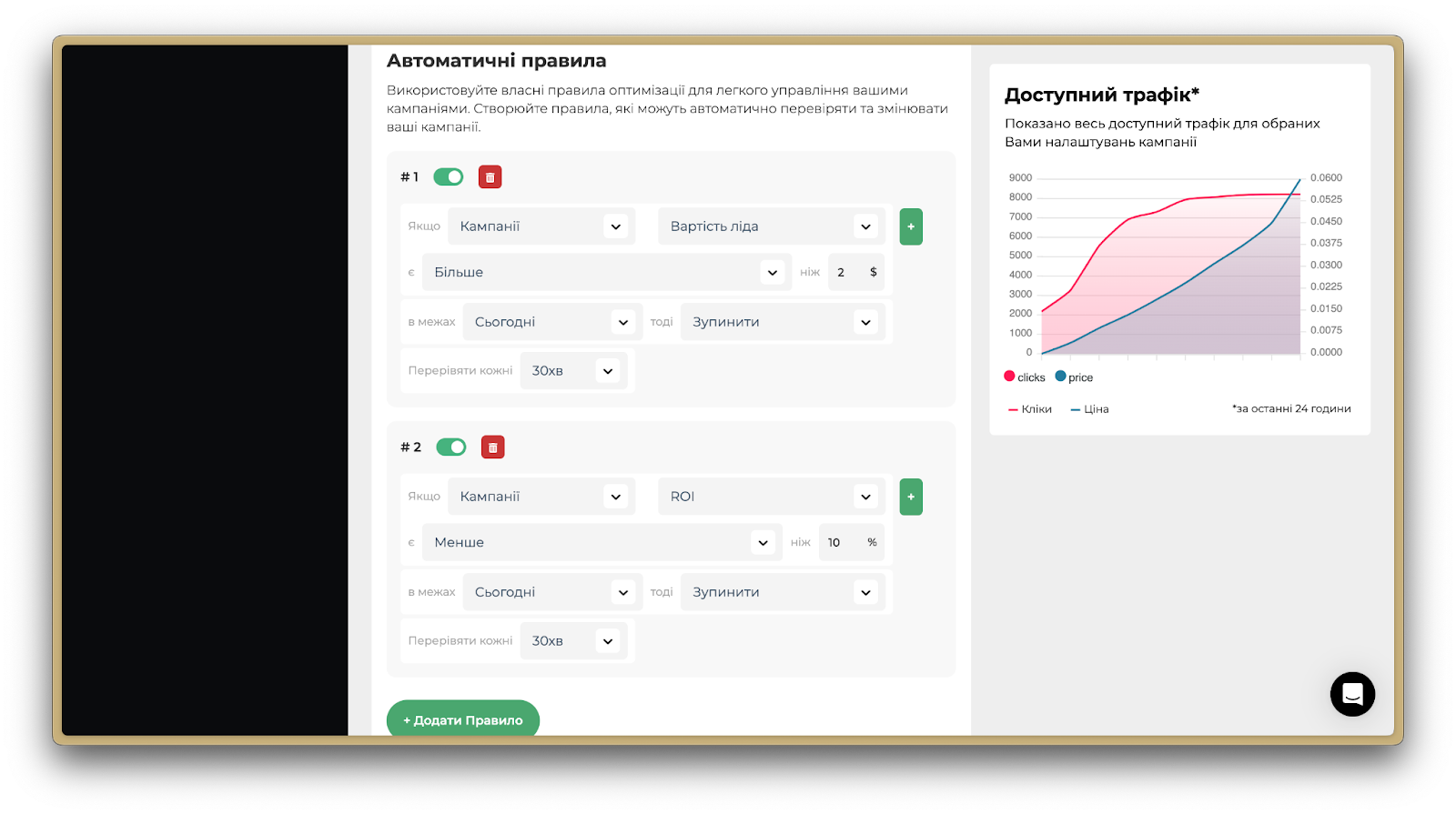Click the value field containing 10 %
Screen dimensions: 1456x814
click(x=851, y=542)
